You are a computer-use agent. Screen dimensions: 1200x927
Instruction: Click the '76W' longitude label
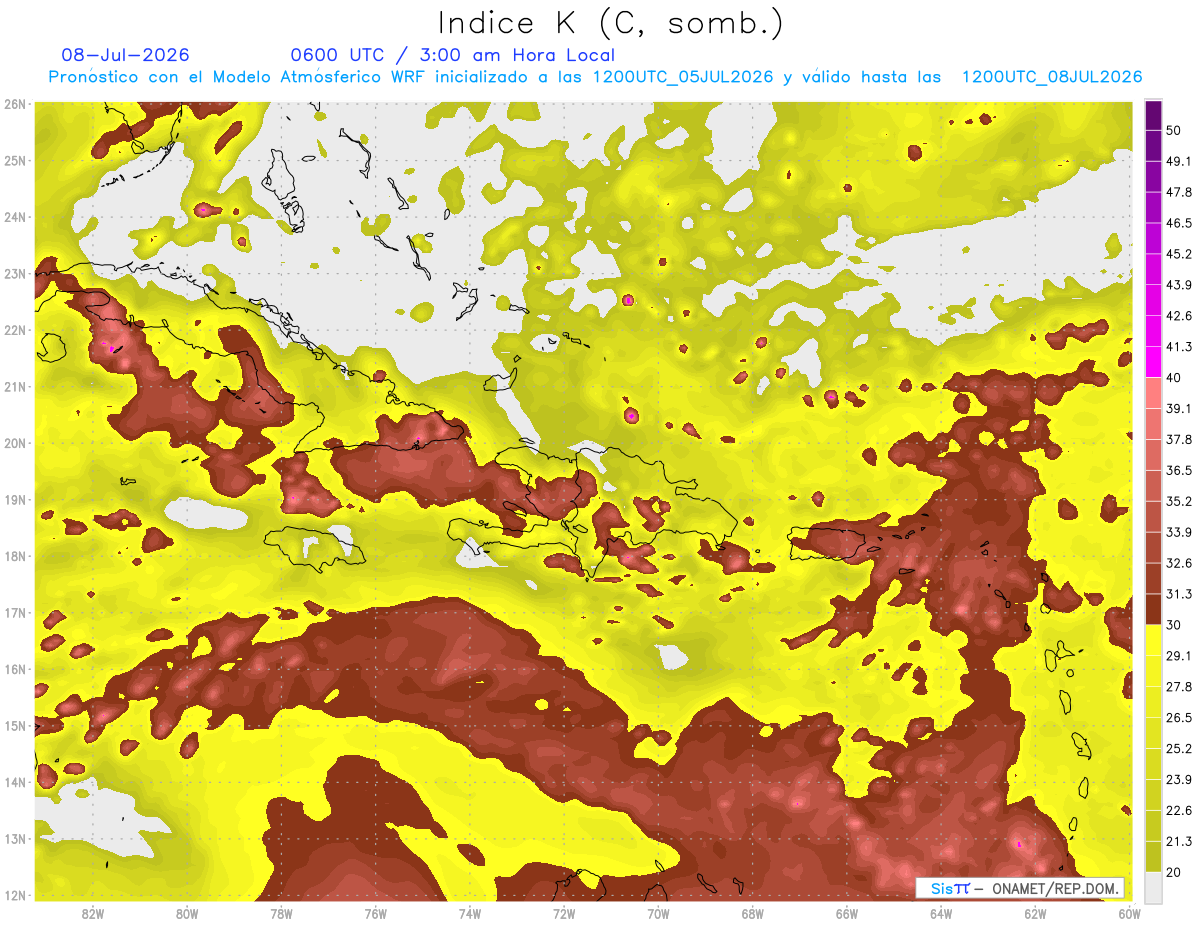tap(376, 913)
